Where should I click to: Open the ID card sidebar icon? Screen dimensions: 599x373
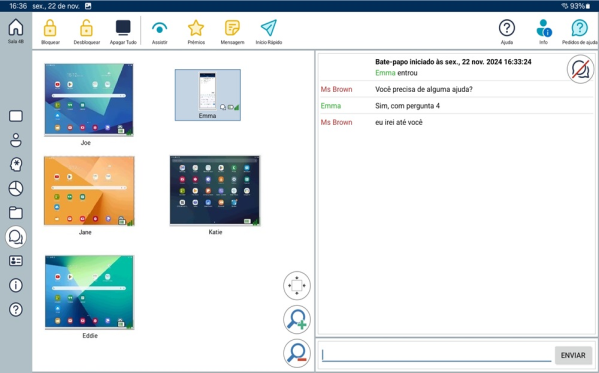(16, 261)
